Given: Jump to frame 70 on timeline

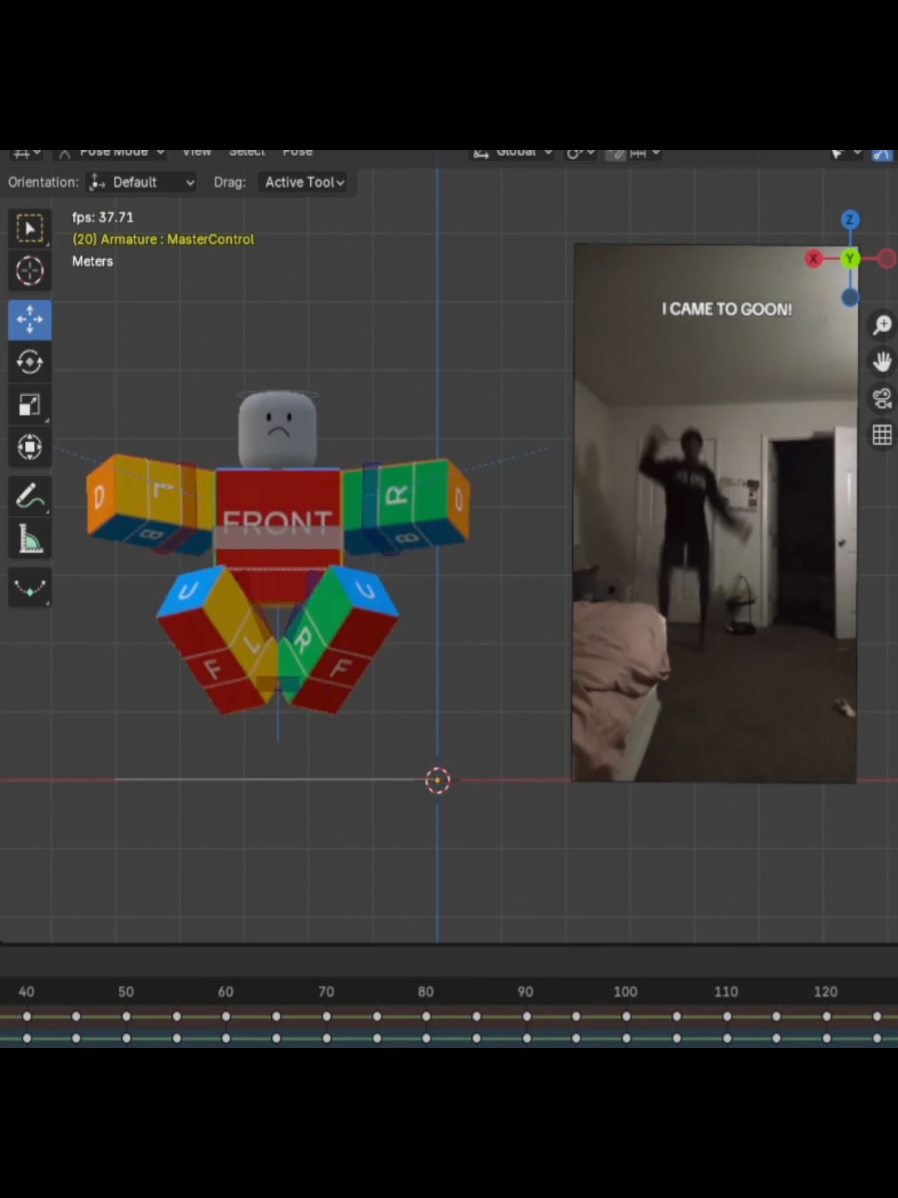Looking at the screenshot, I should coord(326,992).
